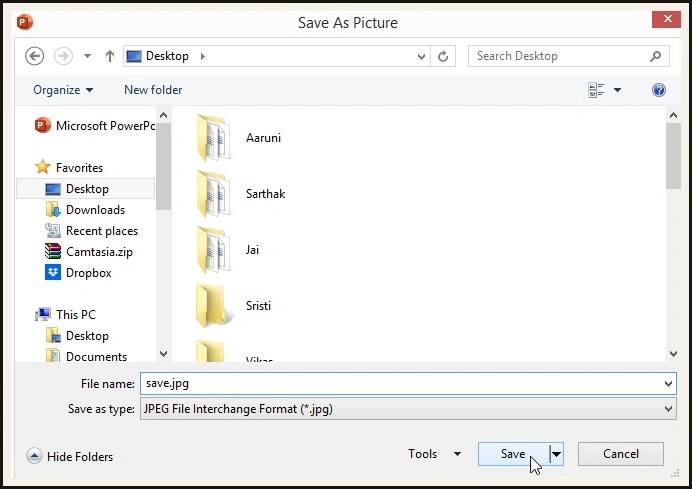
Task: Select This PC in navigation pane
Action: tap(65, 315)
